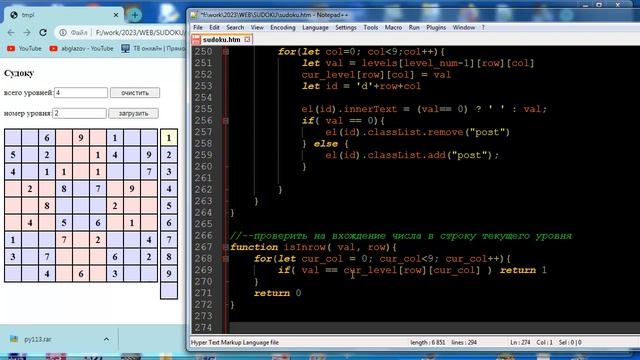Open the YouTube bookmark
Viewport: 640px width, 360px height.
pyautogui.click(x=24, y=49)
